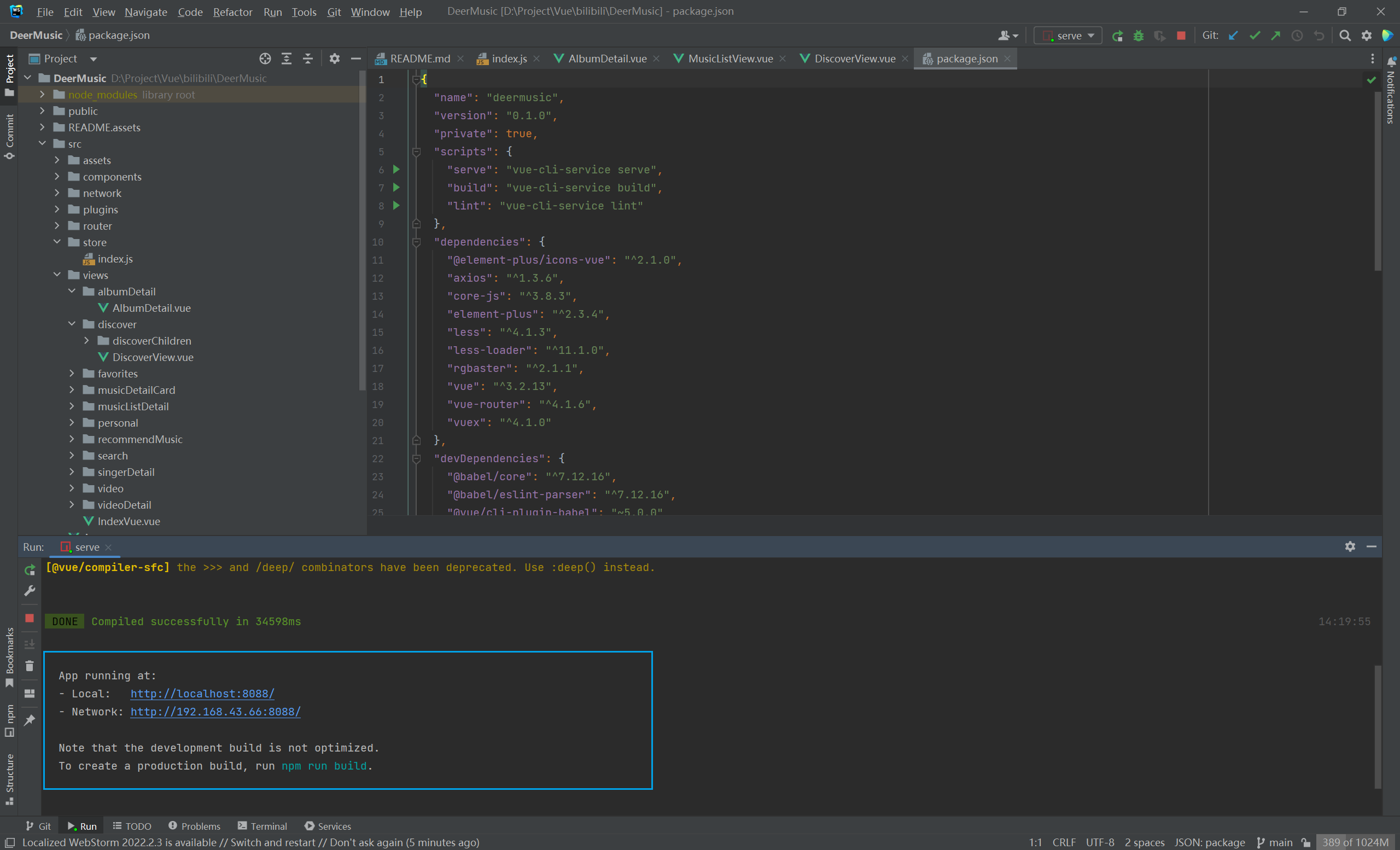Click Collapse All in Project panel
This screenshot has height=850, width=1400.
307,59
